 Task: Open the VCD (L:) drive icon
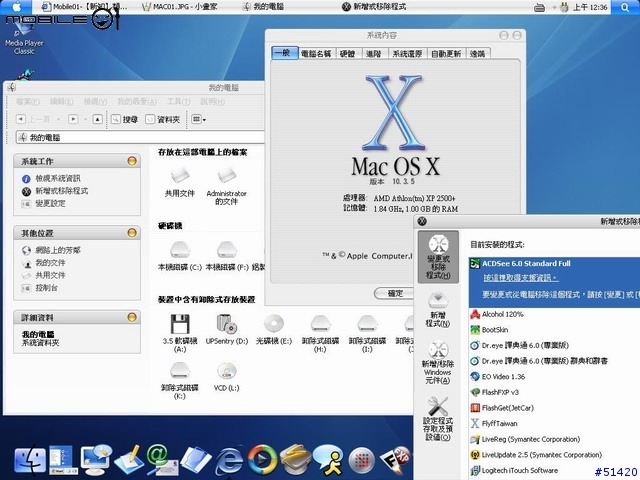point(227,371)
